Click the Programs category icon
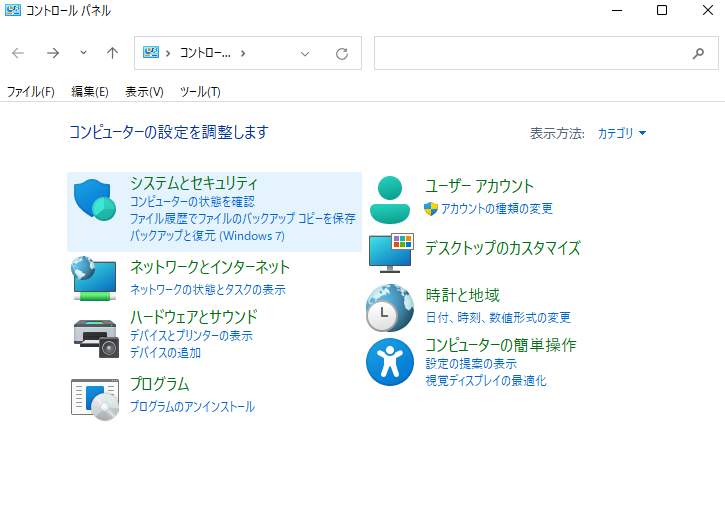Viewport: 725px width, 523px height. coord(96,397)
